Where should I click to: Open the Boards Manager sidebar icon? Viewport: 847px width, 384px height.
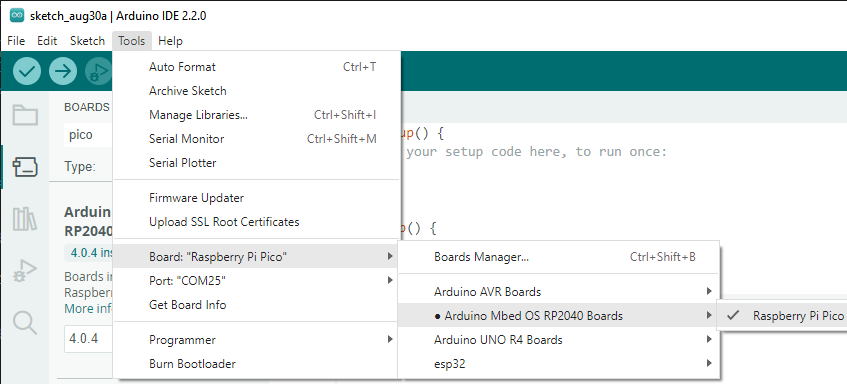25,167
